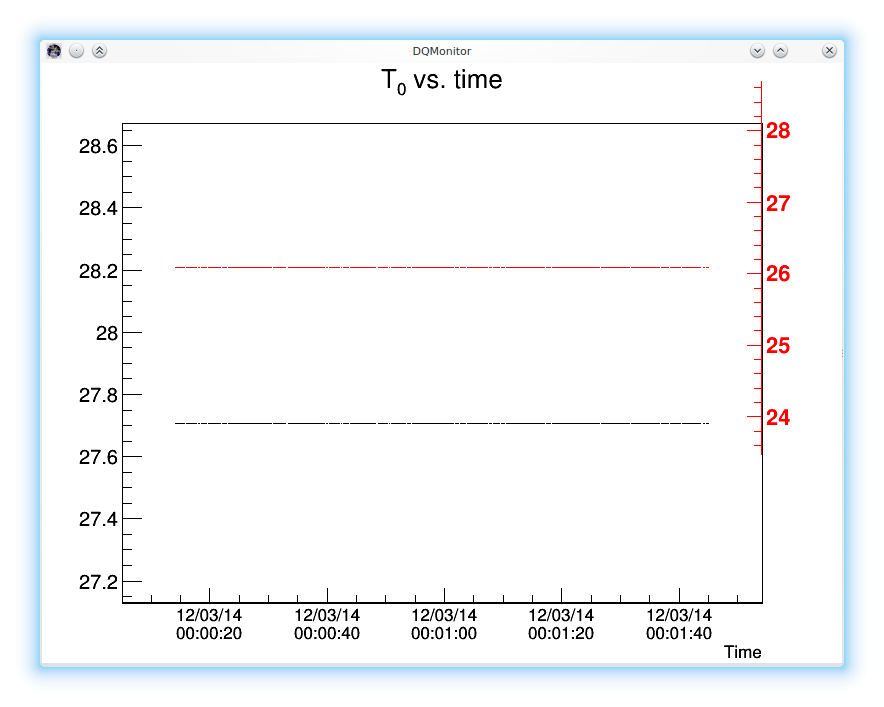Click the down-chevron button on the right title bar
Screen dimensions: 884x707
click(x=759, y=50)
